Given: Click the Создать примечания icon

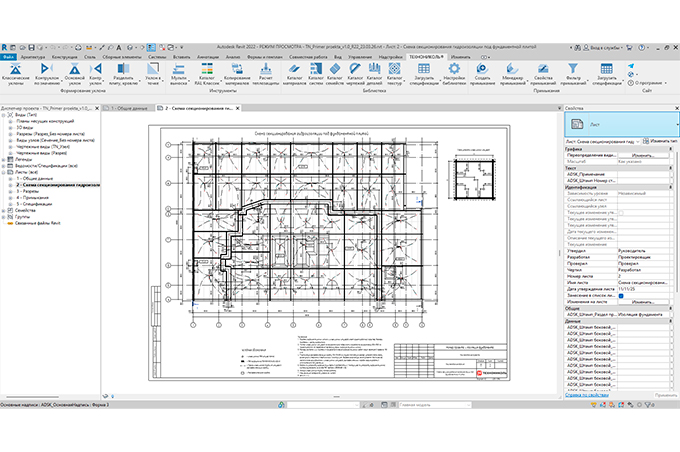Looking at the screenshot, I should pos(481,71).
